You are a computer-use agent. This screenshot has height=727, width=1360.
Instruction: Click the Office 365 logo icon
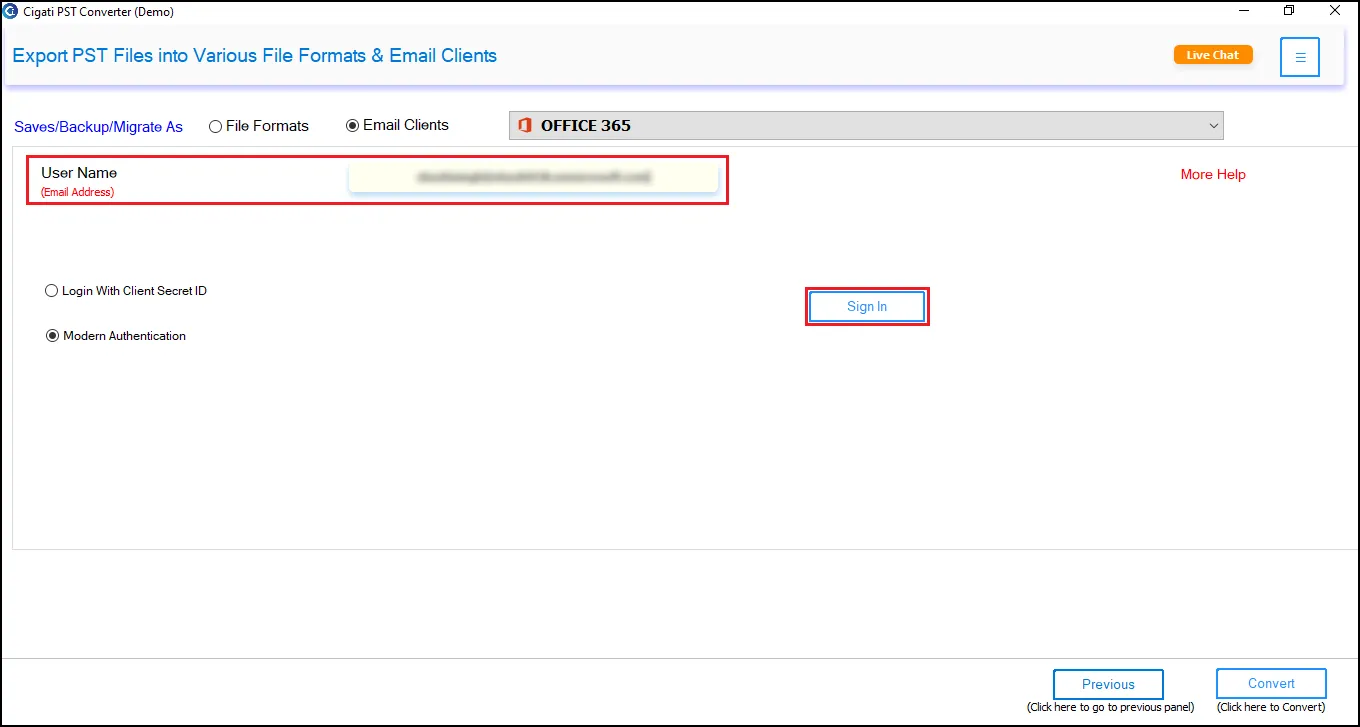click(525, 126)
